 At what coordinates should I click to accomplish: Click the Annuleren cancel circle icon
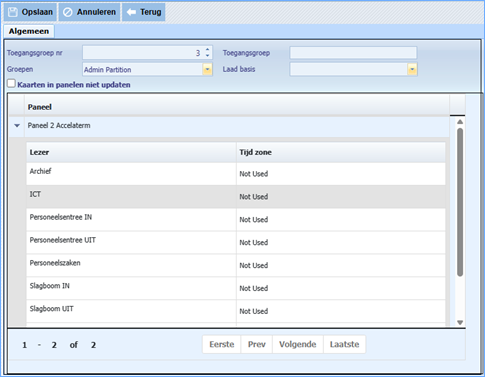coord(68,12)
